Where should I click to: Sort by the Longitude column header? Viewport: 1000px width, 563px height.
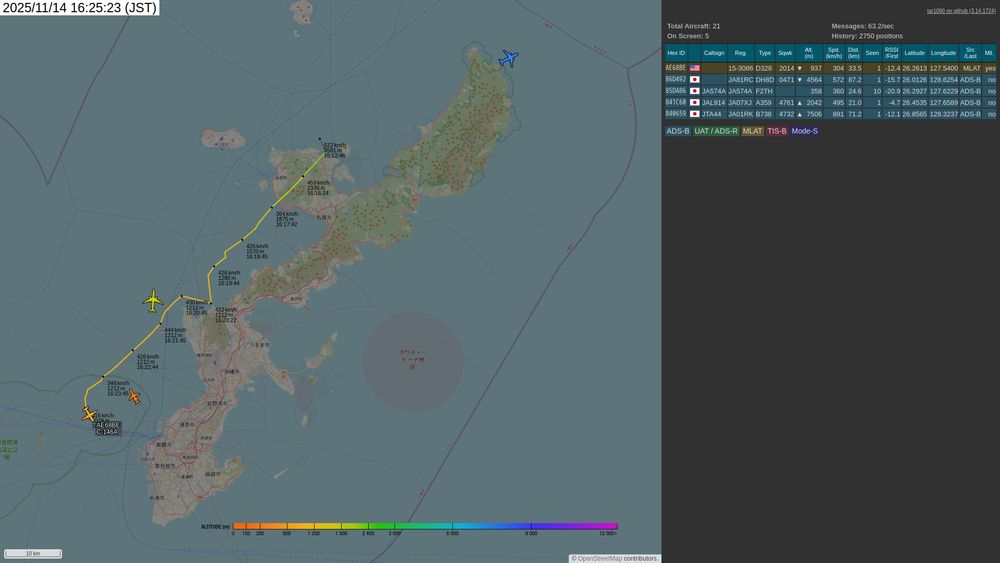[943, 53]
